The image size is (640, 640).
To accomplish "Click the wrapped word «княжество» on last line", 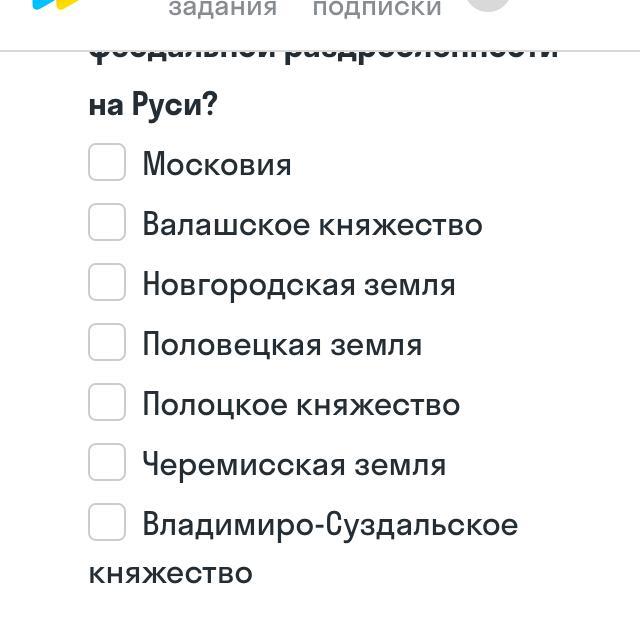I will (x=170, y=573).
